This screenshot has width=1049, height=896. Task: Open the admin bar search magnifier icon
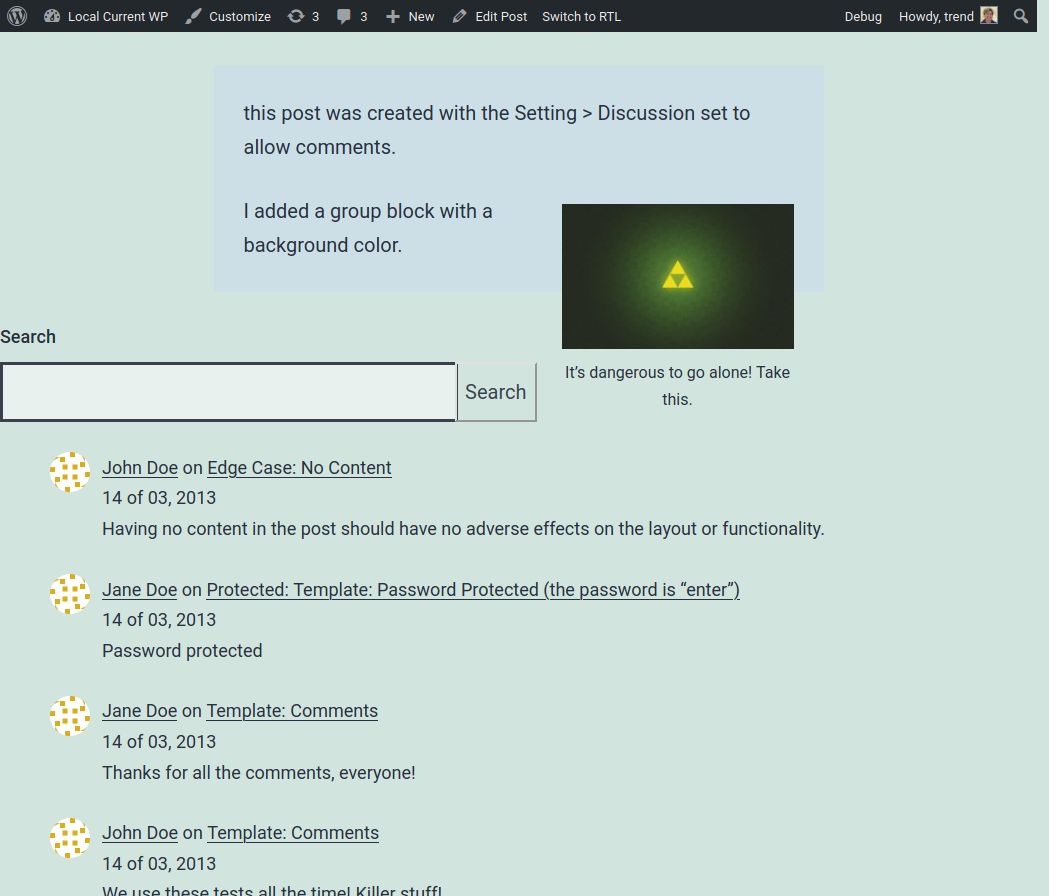(x=1020, y=16)
